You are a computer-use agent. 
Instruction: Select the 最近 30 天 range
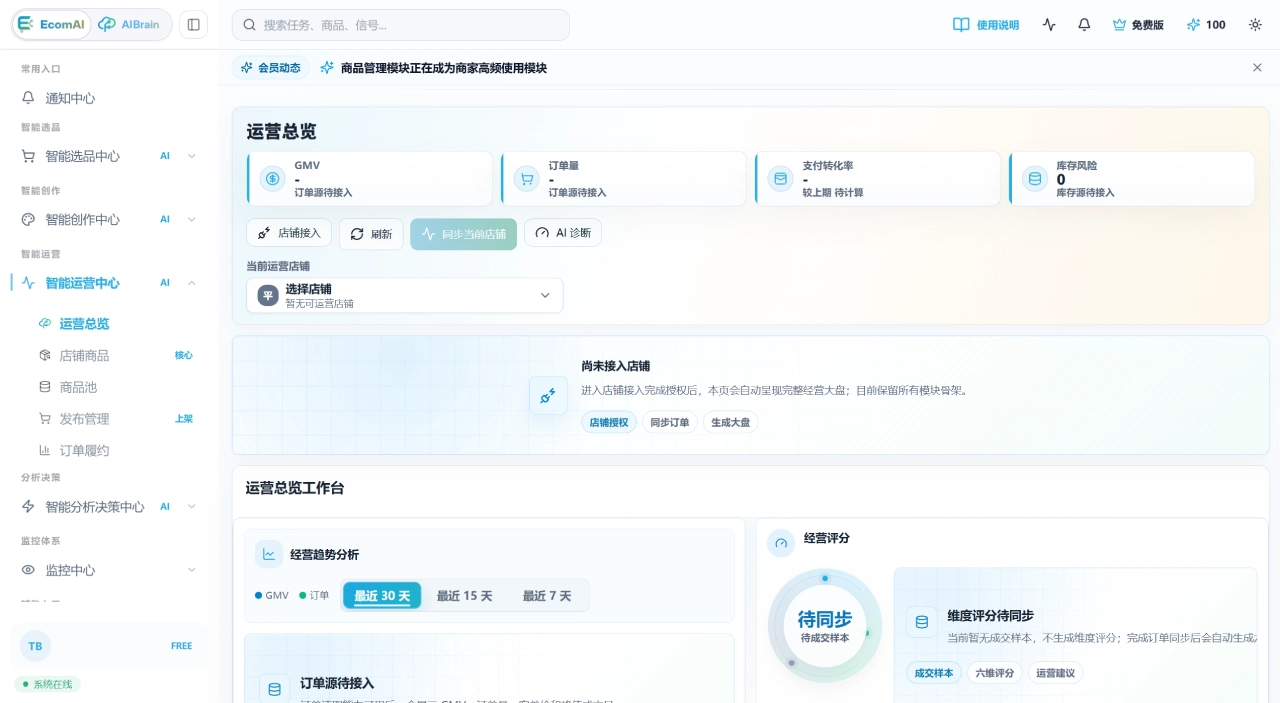(x=382, y=596)
